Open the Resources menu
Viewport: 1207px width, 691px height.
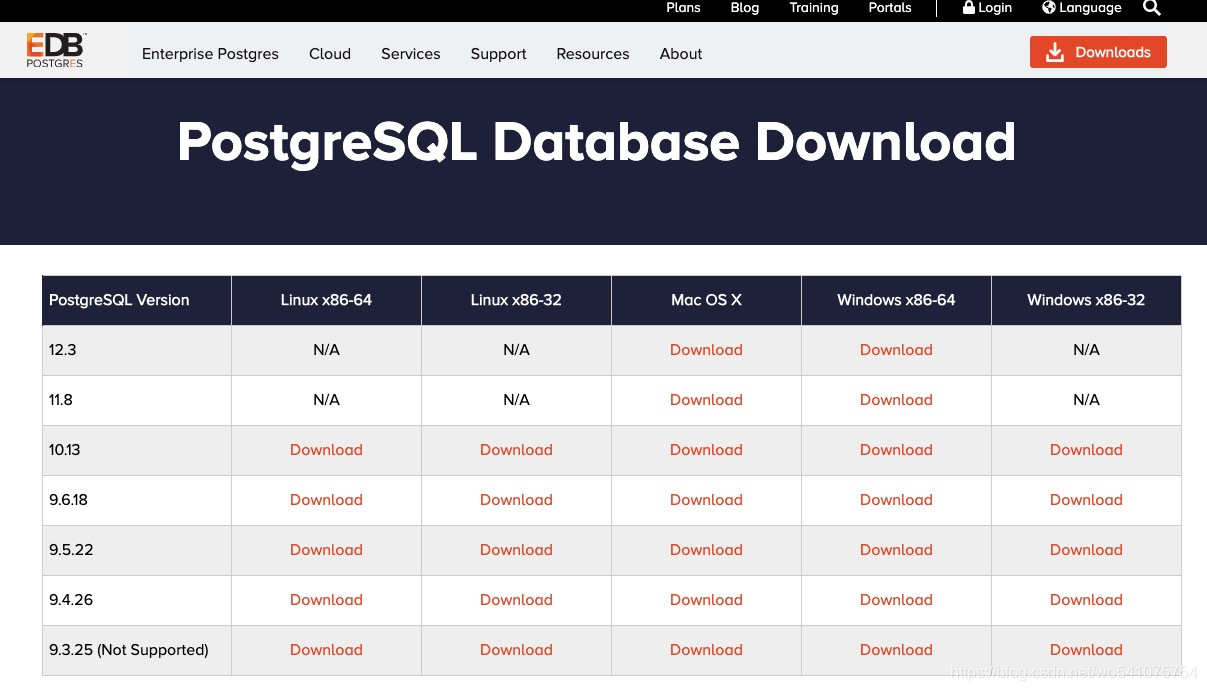pos(593,54)
